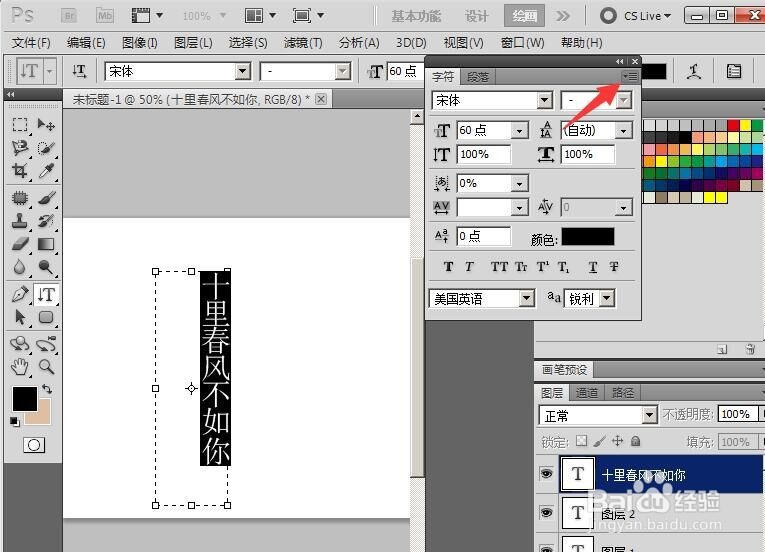Click the foreground color swatch in toolbox
This screenshot has height=552, width=765.
coord(24,399)
